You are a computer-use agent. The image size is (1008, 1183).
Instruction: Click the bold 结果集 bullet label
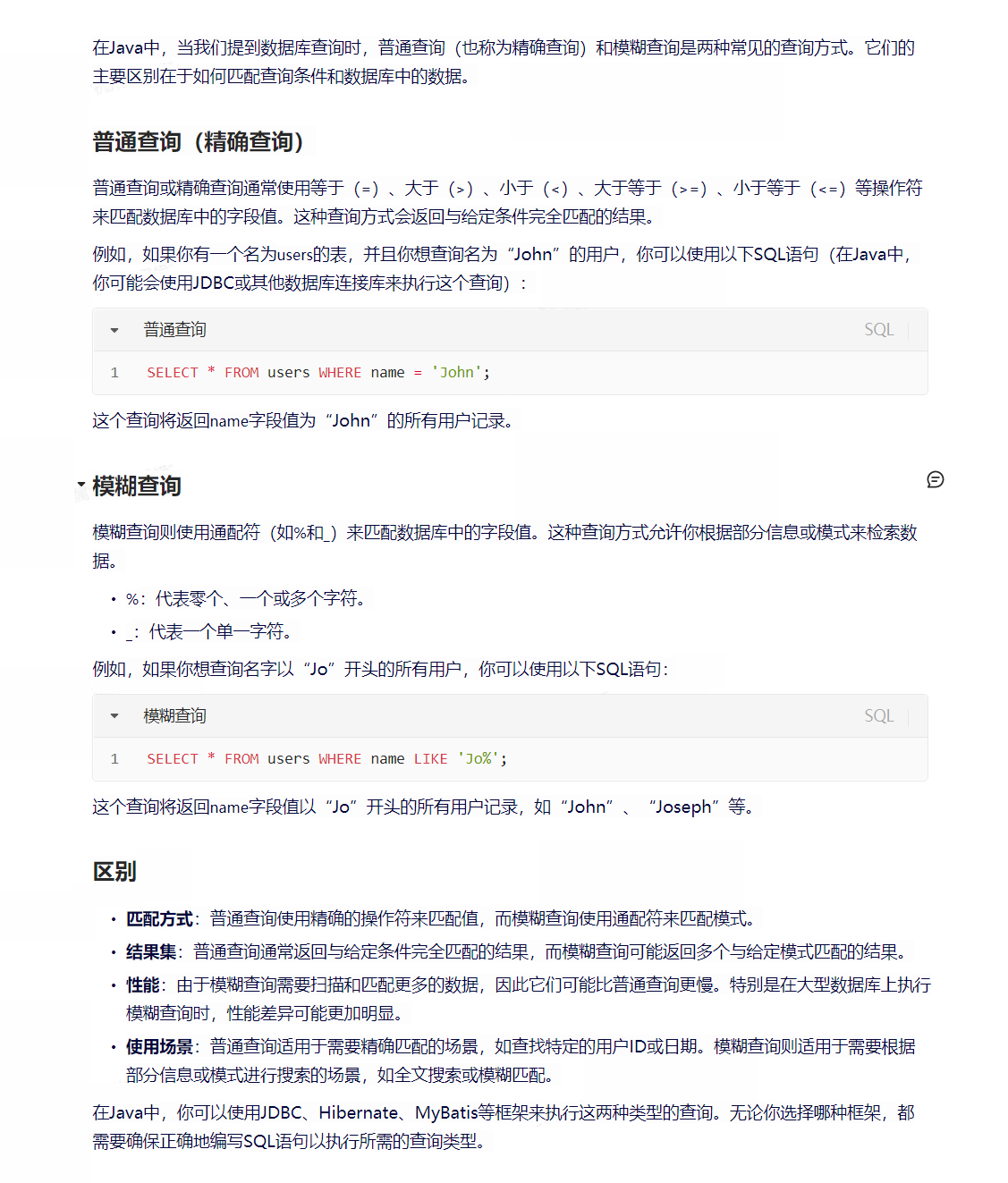(151, 952)
